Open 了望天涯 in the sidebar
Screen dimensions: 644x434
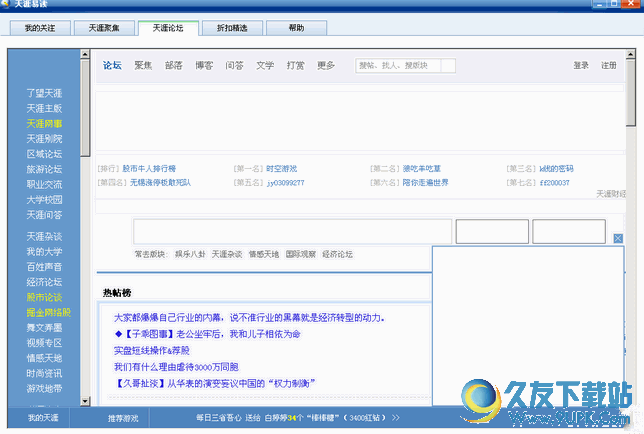(44, 93)
